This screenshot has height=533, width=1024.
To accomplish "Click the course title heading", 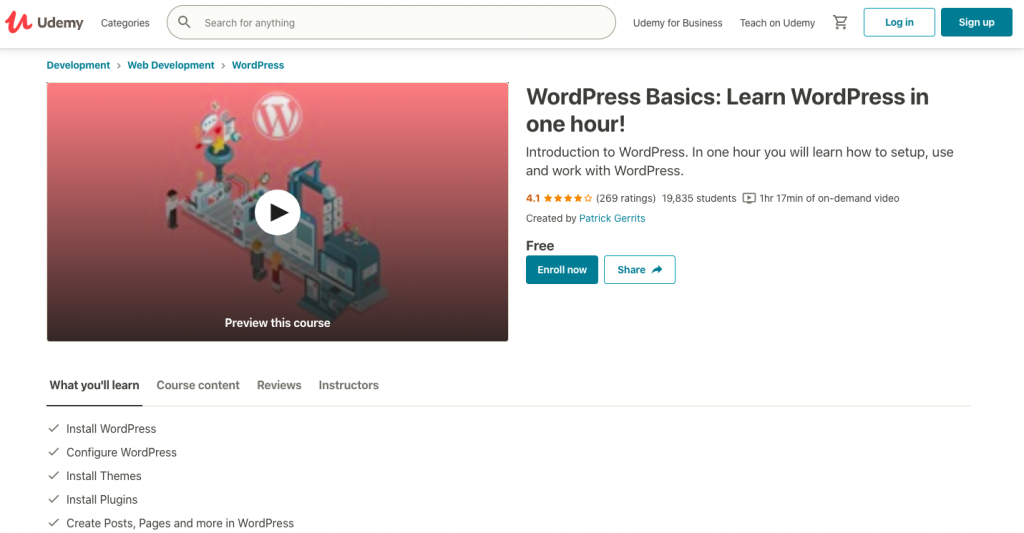I will (x=727, y=110).
